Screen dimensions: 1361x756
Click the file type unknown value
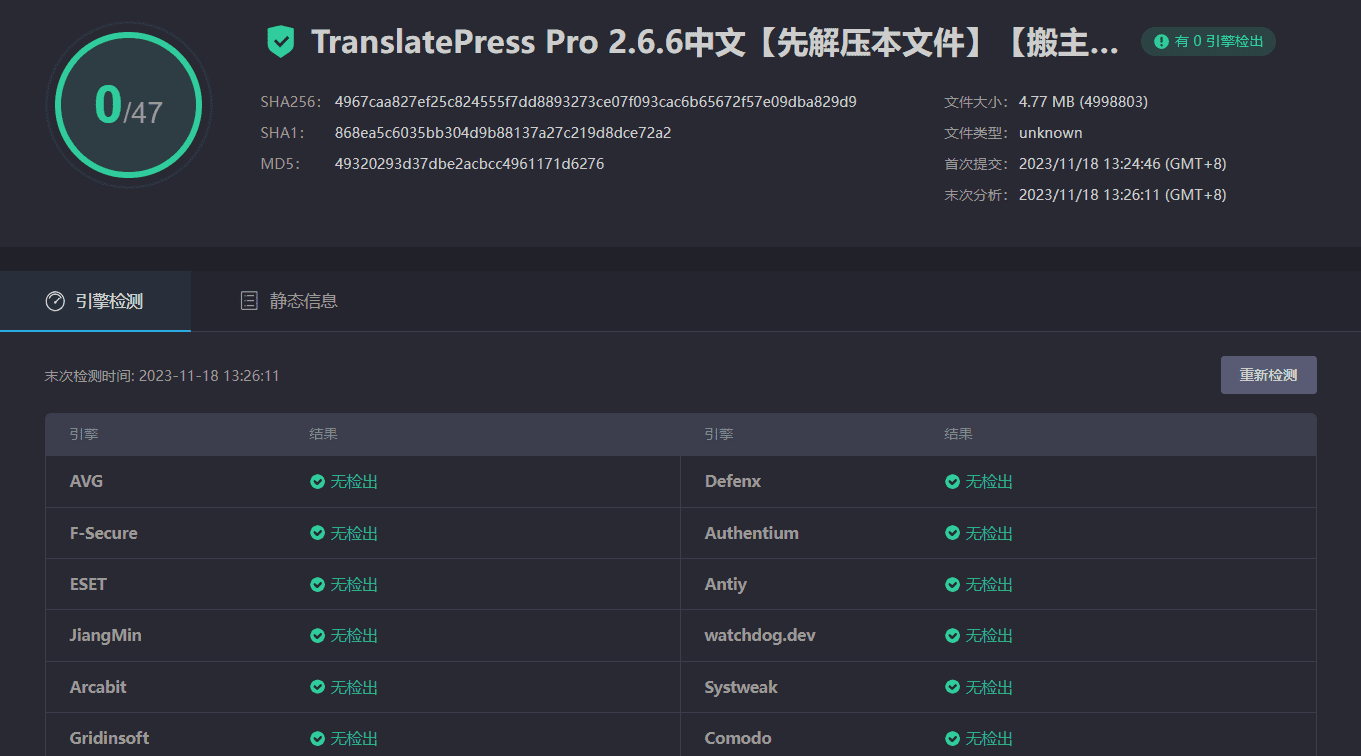coord(1050,133)
